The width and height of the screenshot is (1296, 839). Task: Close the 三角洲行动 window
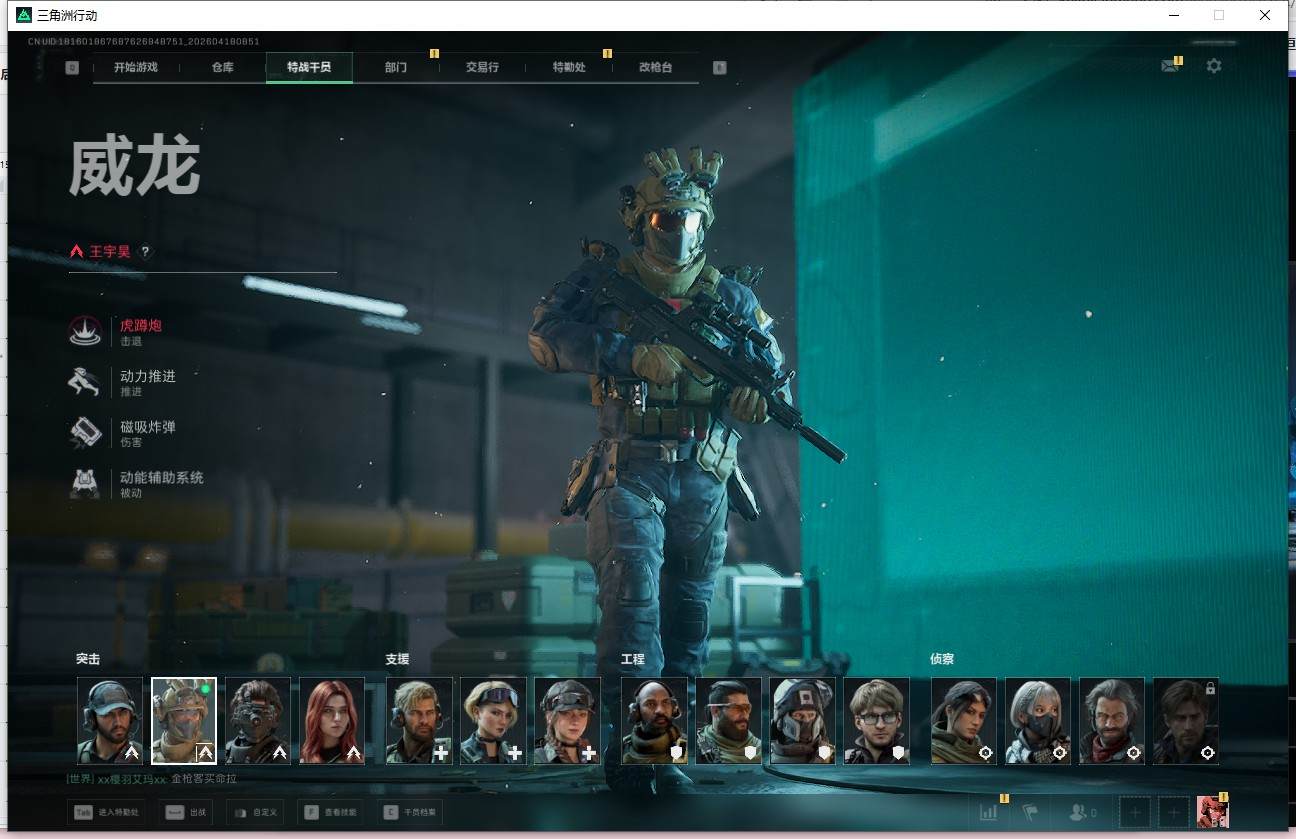tap(1265, 15)
